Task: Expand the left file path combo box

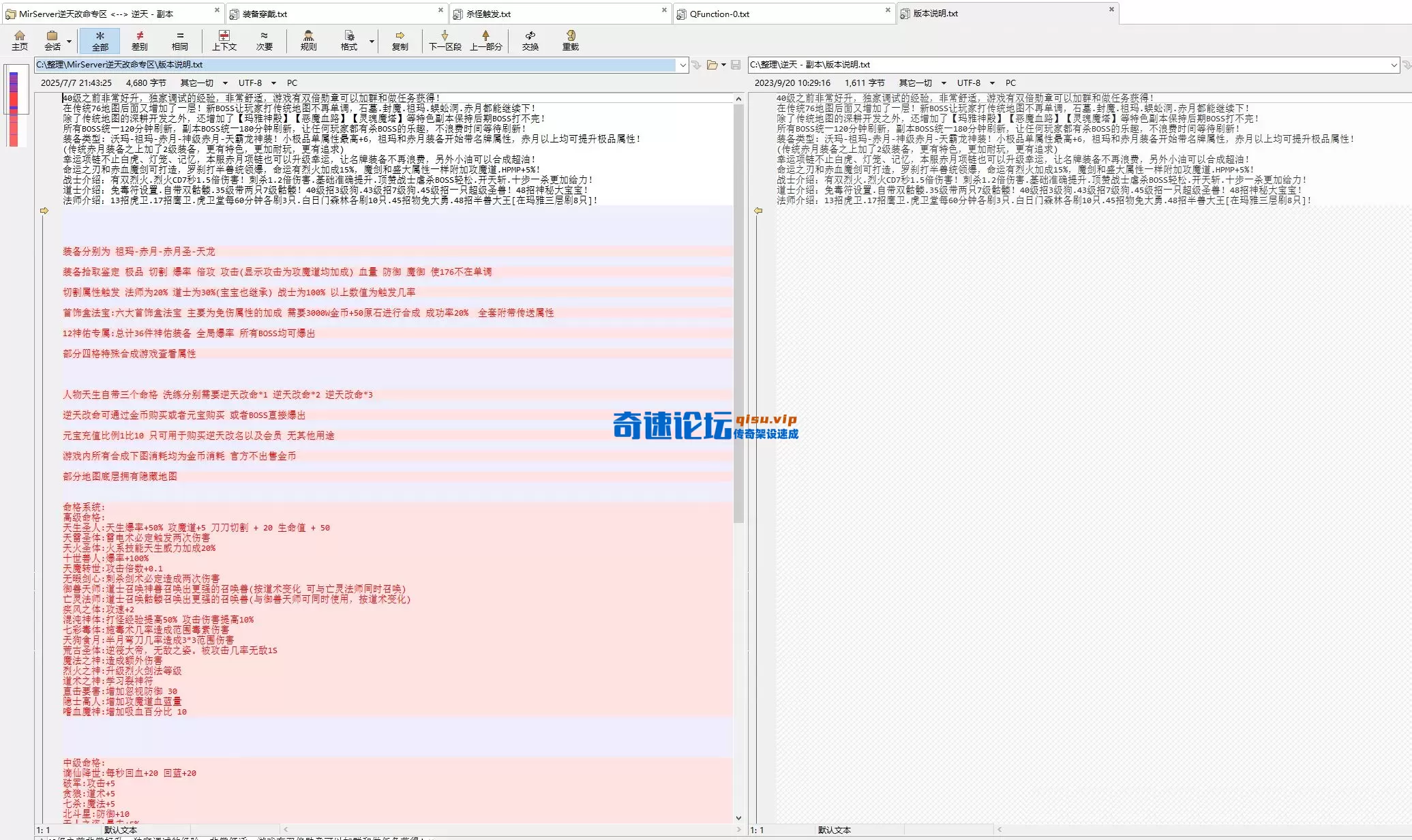Action: tap(685, 65)
